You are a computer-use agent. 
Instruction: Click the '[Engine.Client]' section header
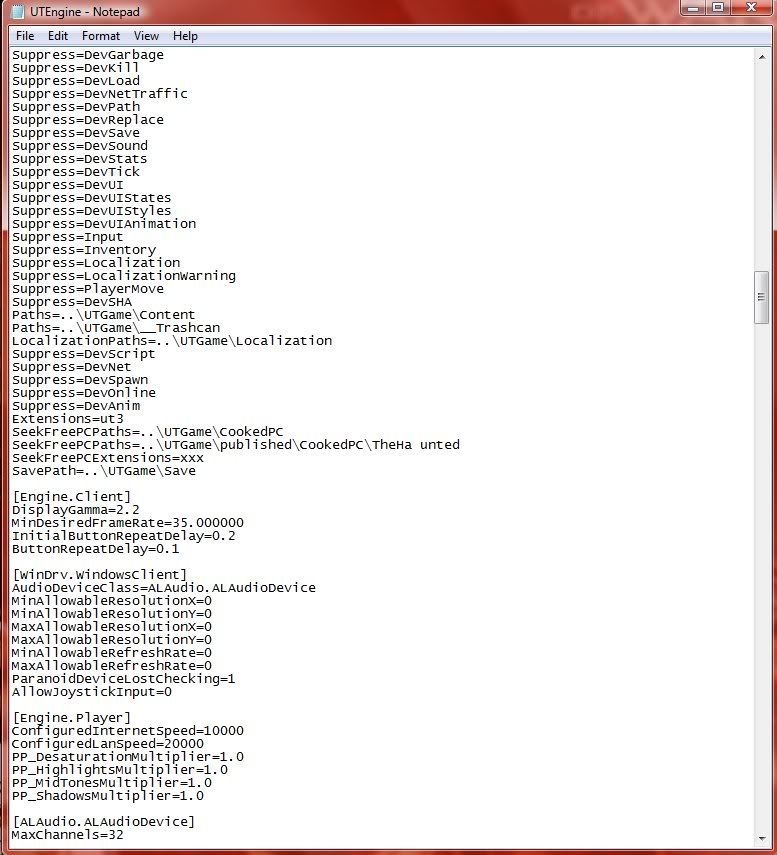pyautogui.click(x=71, y=497)
